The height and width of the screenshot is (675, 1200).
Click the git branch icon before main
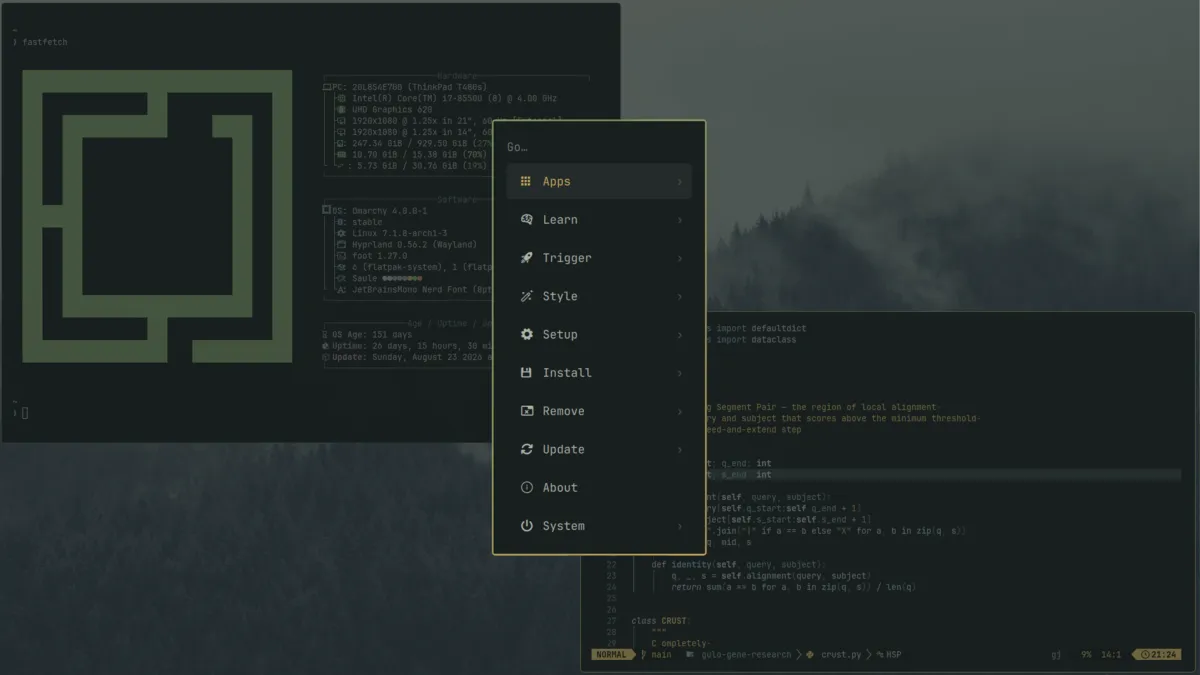(x=642, y=655)
